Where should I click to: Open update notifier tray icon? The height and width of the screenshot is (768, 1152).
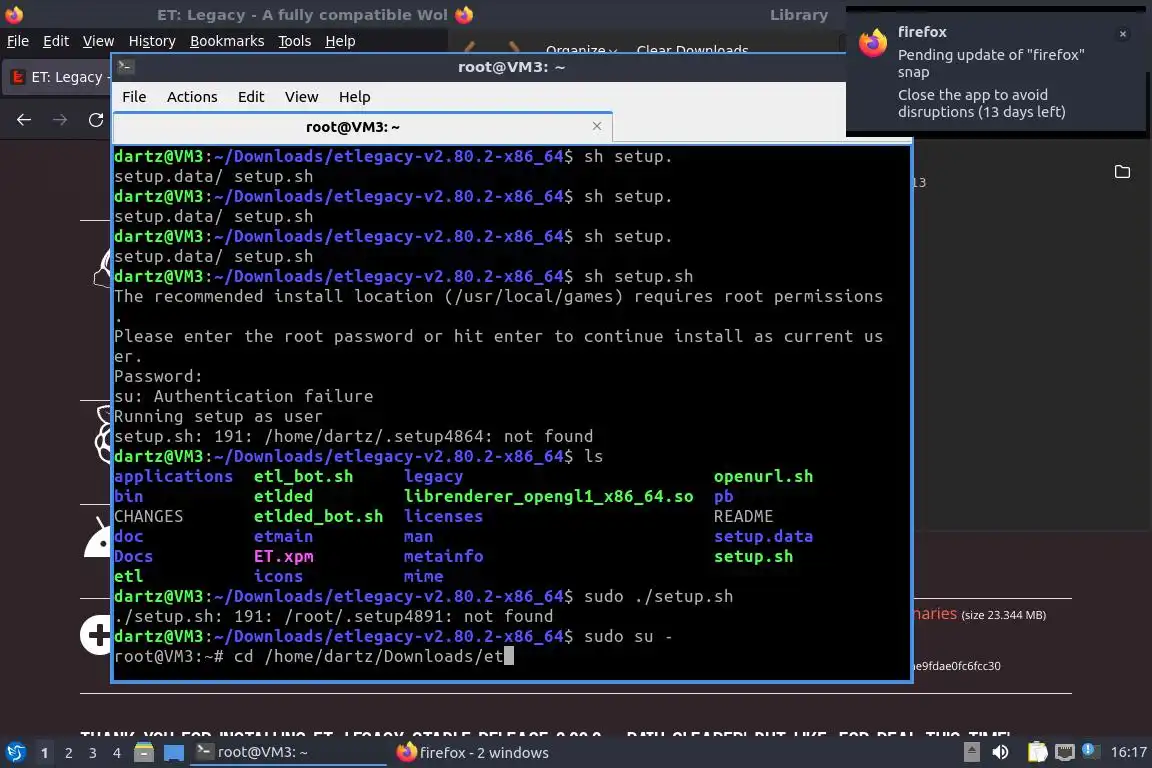point(1090,751)
